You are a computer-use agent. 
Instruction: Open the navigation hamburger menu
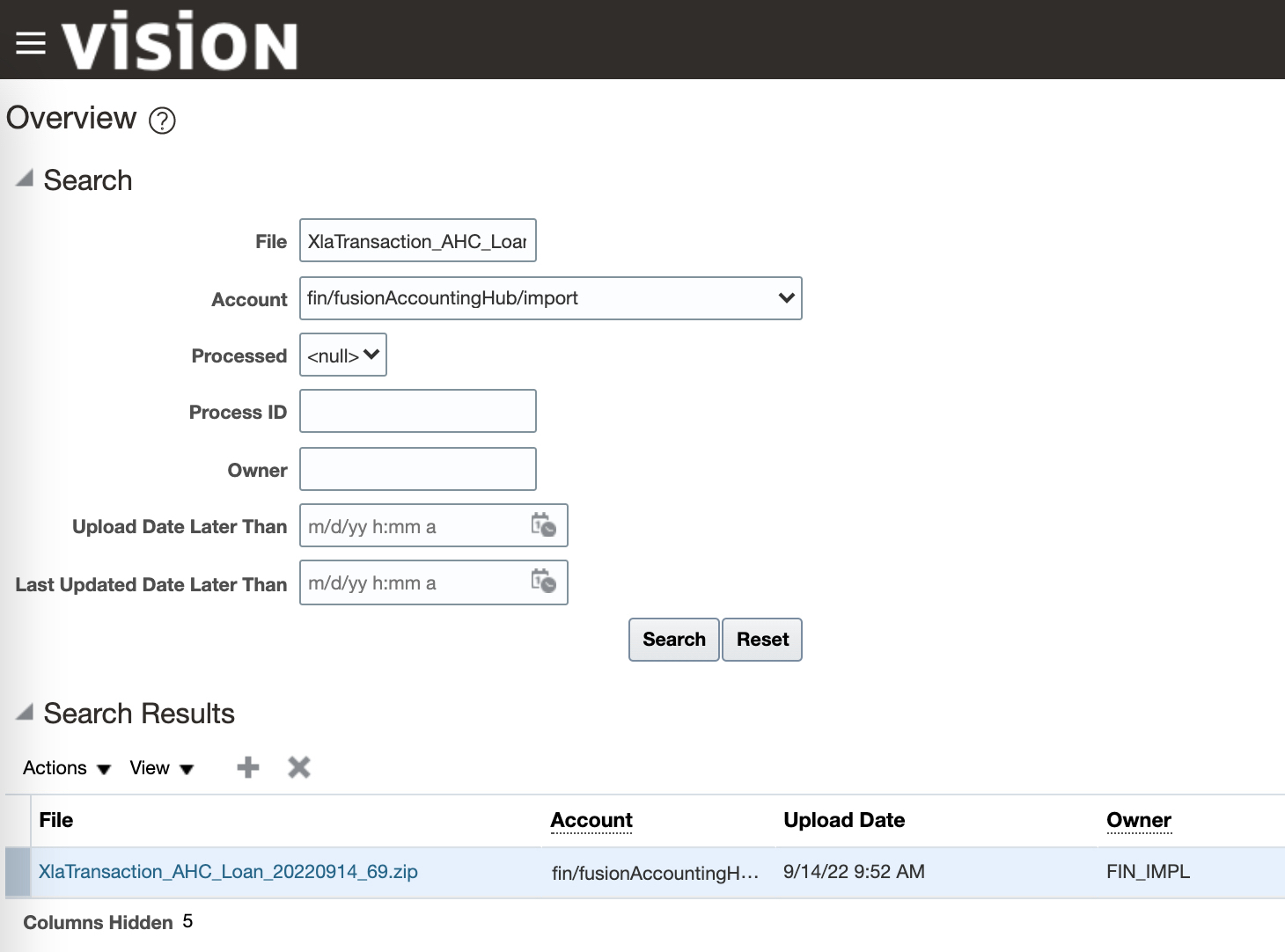pos(30,41)
